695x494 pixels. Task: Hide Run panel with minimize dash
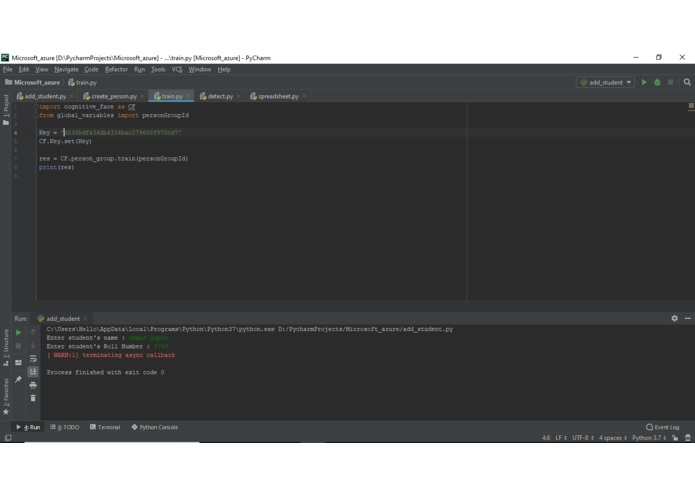688,318
